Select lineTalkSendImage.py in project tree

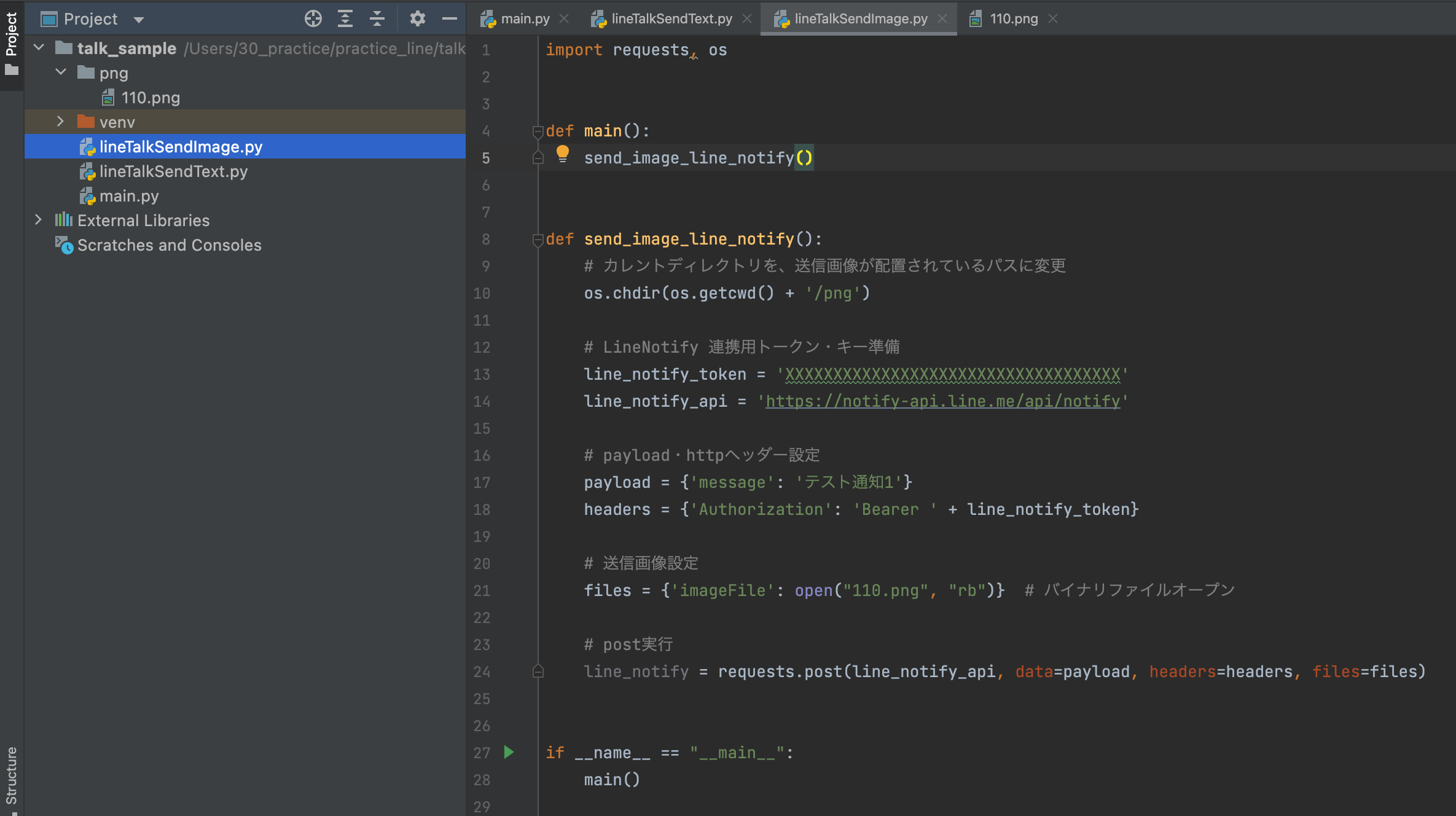[181, 147]
